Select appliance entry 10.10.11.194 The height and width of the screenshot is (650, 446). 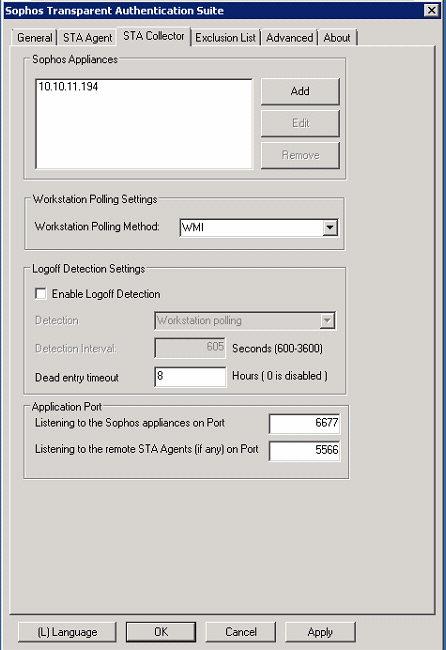tap(68, 87)
